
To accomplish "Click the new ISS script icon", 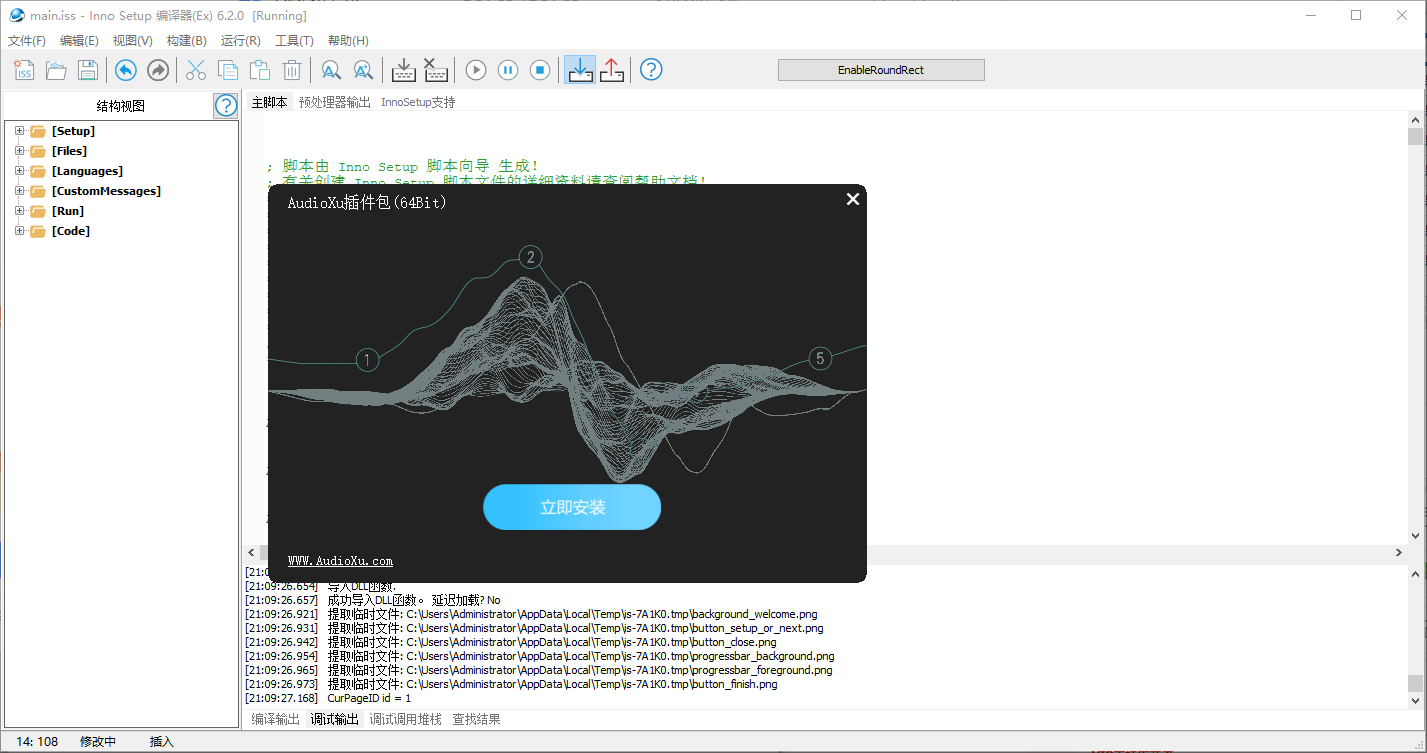I will (x=24, y=70).
